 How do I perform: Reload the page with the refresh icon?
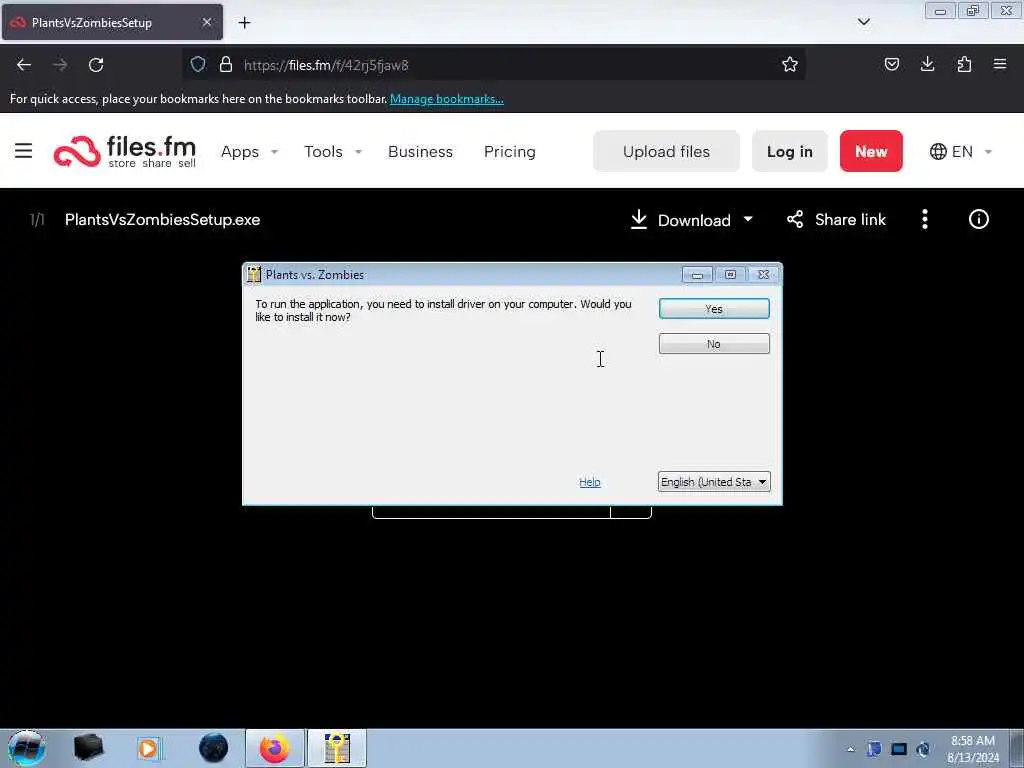tap(96, 65)
